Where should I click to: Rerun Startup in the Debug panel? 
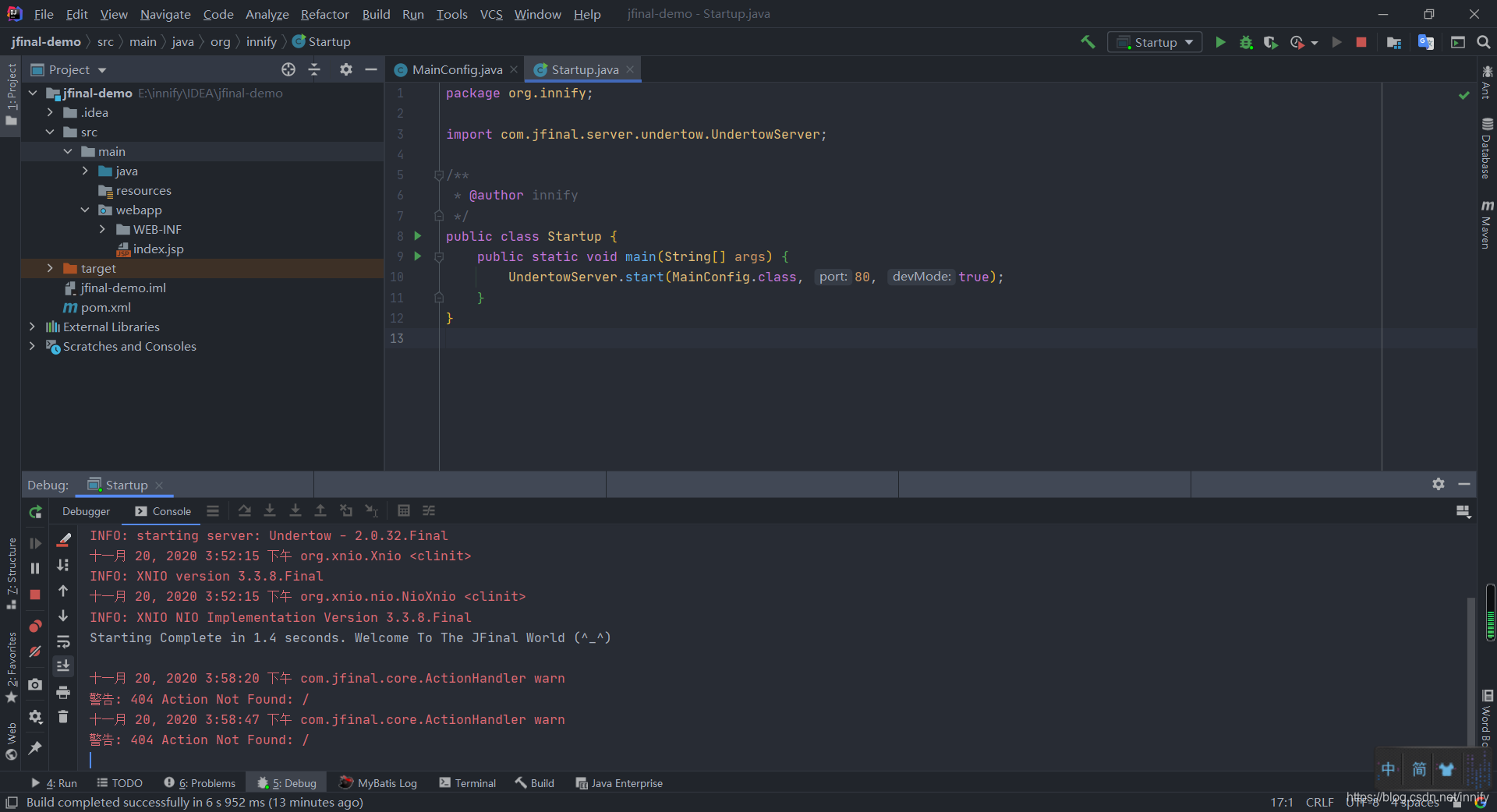point(35,512)
